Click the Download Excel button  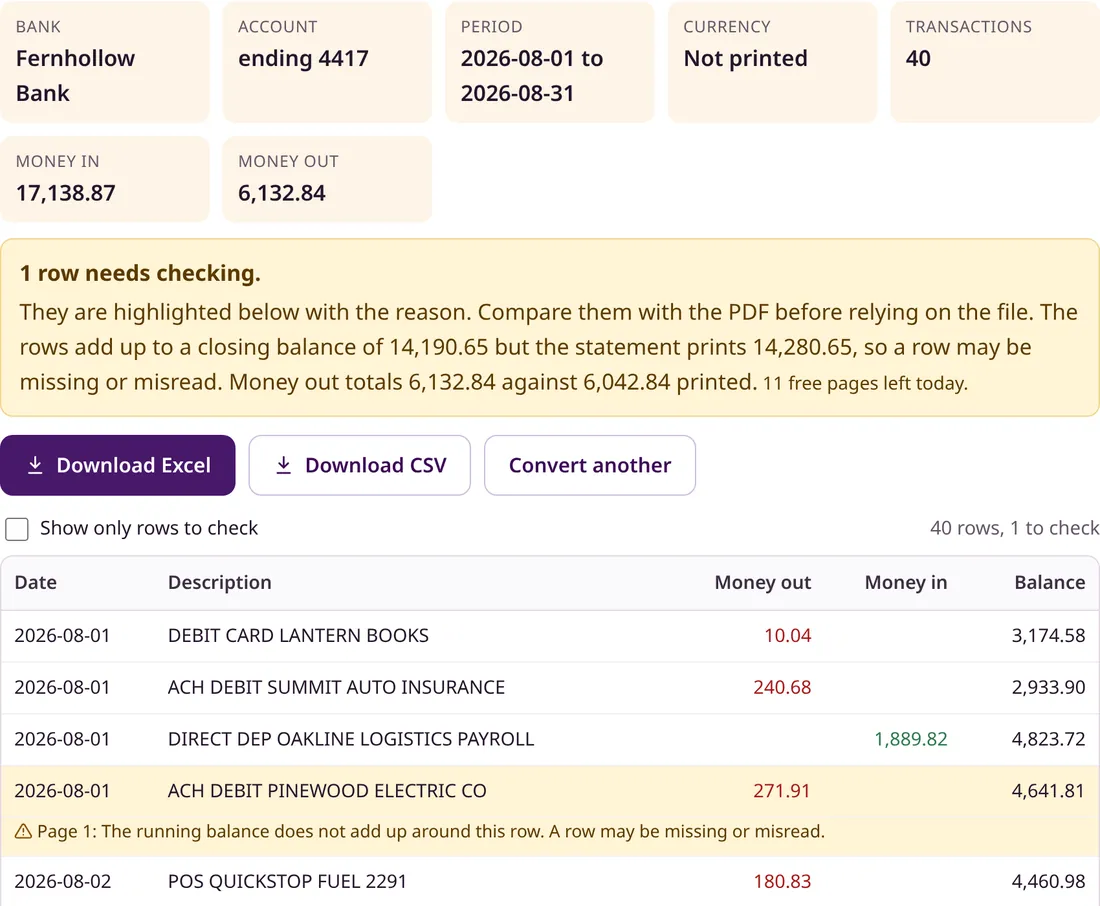pos(117,465)
